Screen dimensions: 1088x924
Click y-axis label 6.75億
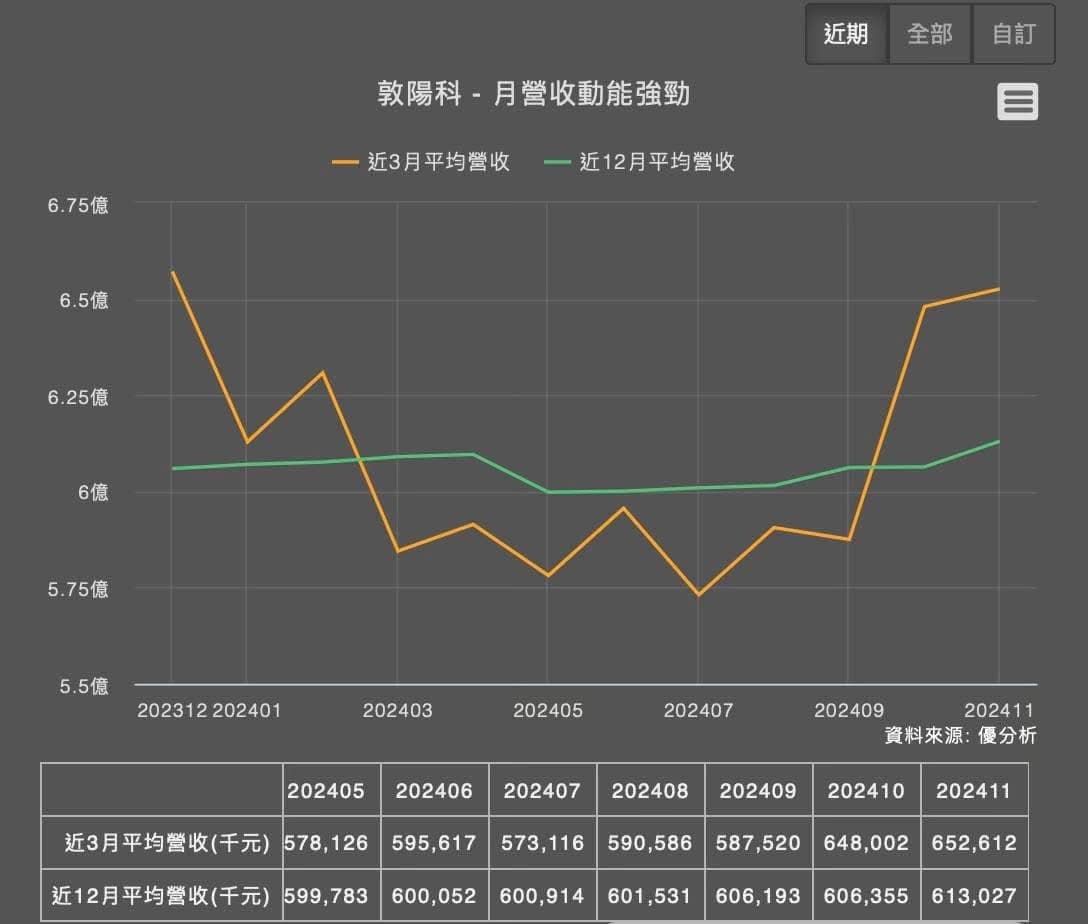coord(78,205)
